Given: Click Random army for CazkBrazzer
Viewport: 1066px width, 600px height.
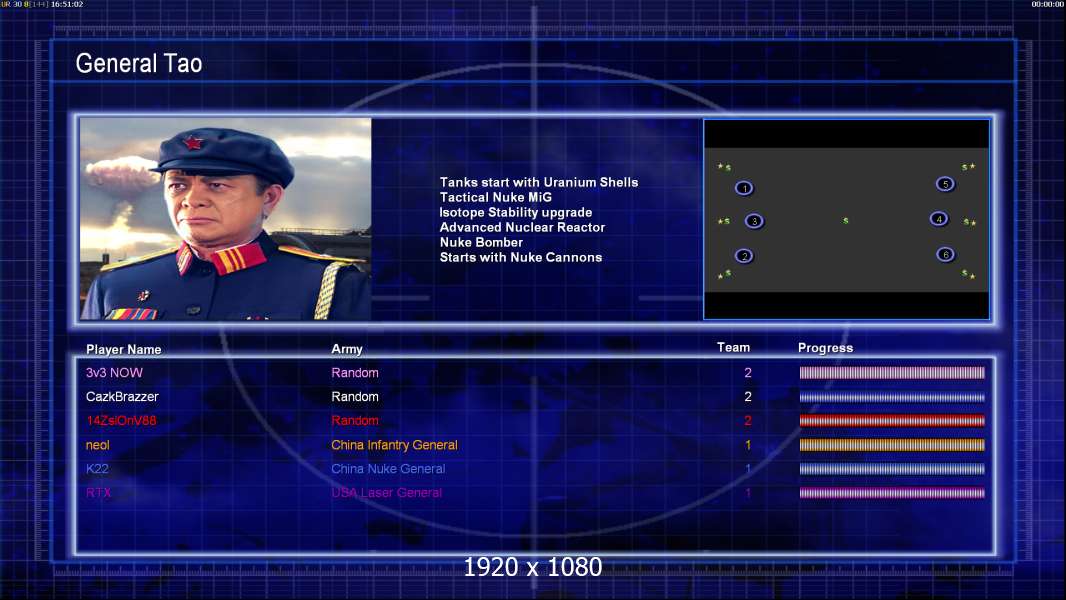Looking at the screenshot, I should [355, 396].
